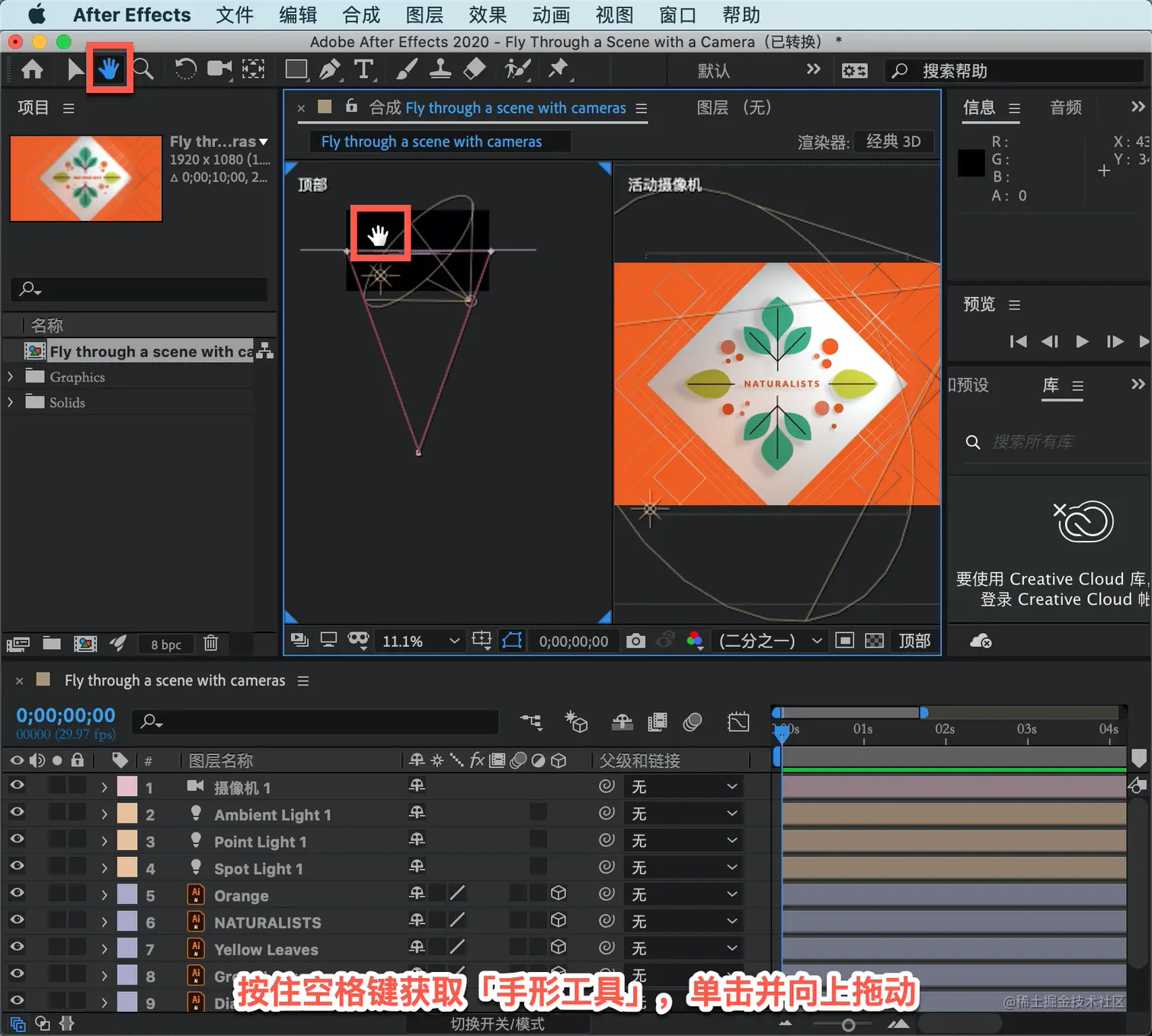Hide the Spot Light 1 layer
The width and height of the screenshot is (1152, 1036).
coord(17,866)
